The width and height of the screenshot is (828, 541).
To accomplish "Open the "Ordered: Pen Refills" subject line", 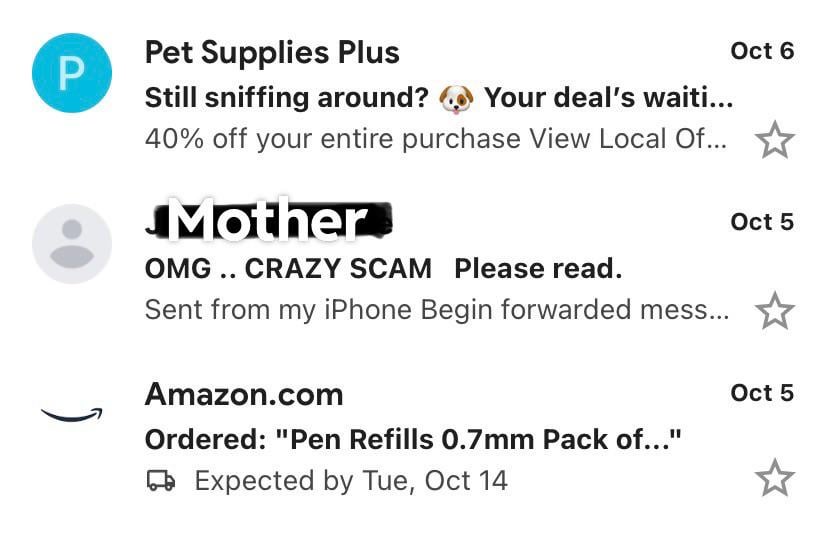I will click(413, 439).
